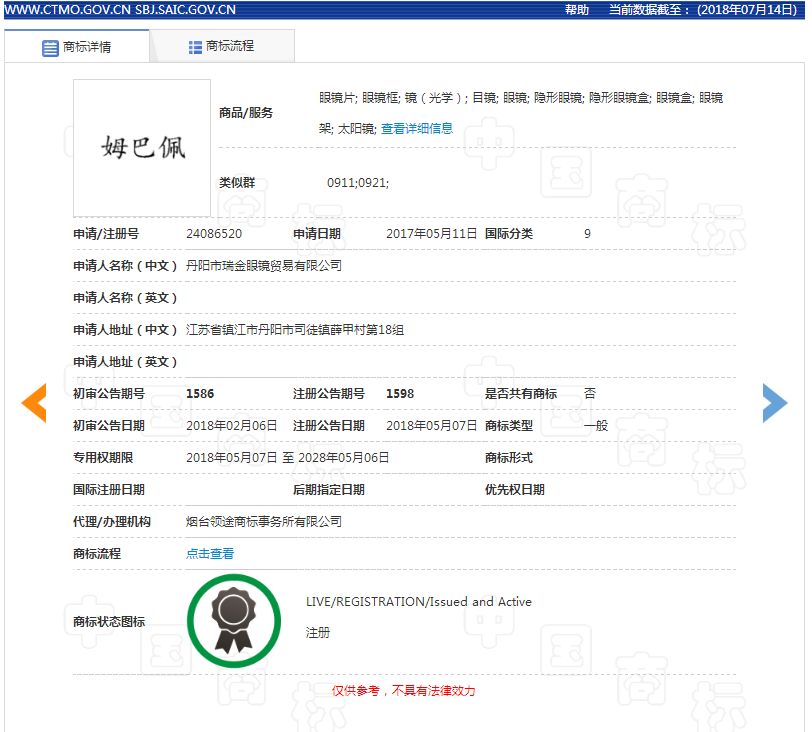Image resolution: width=812 pixels, height=732 pixels.
Task: Click the WWW.CTMO.GOV.CN header text
Action: (x=67, y=10)
